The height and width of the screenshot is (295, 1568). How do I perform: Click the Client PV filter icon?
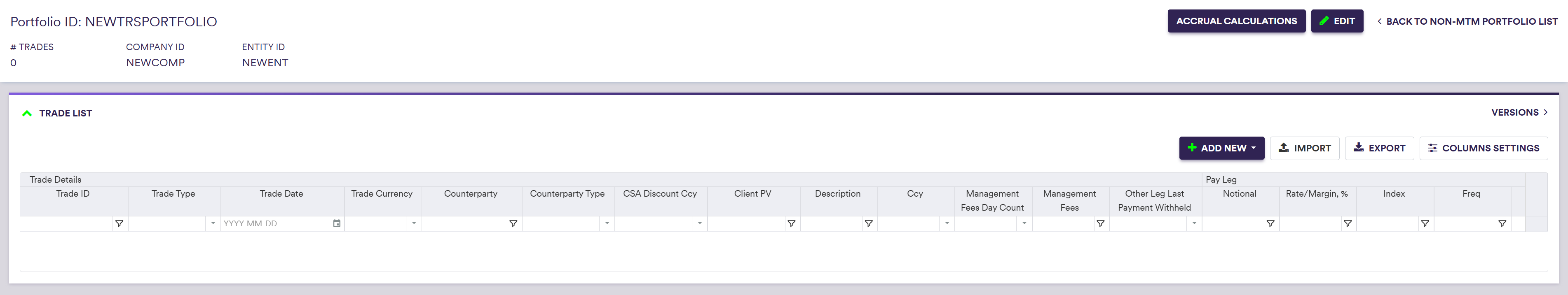pos(791,224)
